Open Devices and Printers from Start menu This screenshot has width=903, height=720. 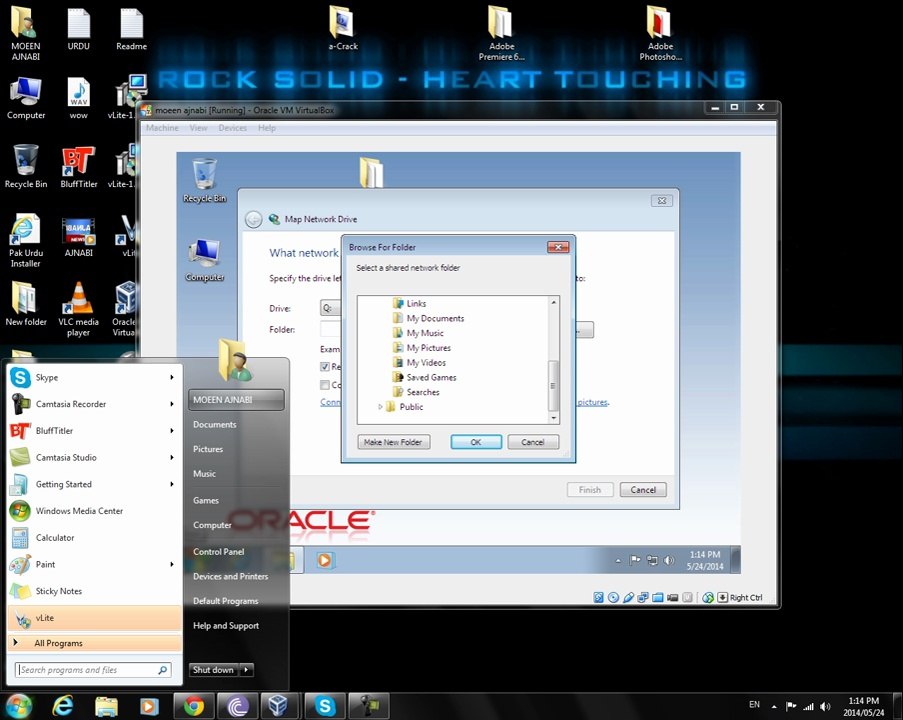pos(230,576)
